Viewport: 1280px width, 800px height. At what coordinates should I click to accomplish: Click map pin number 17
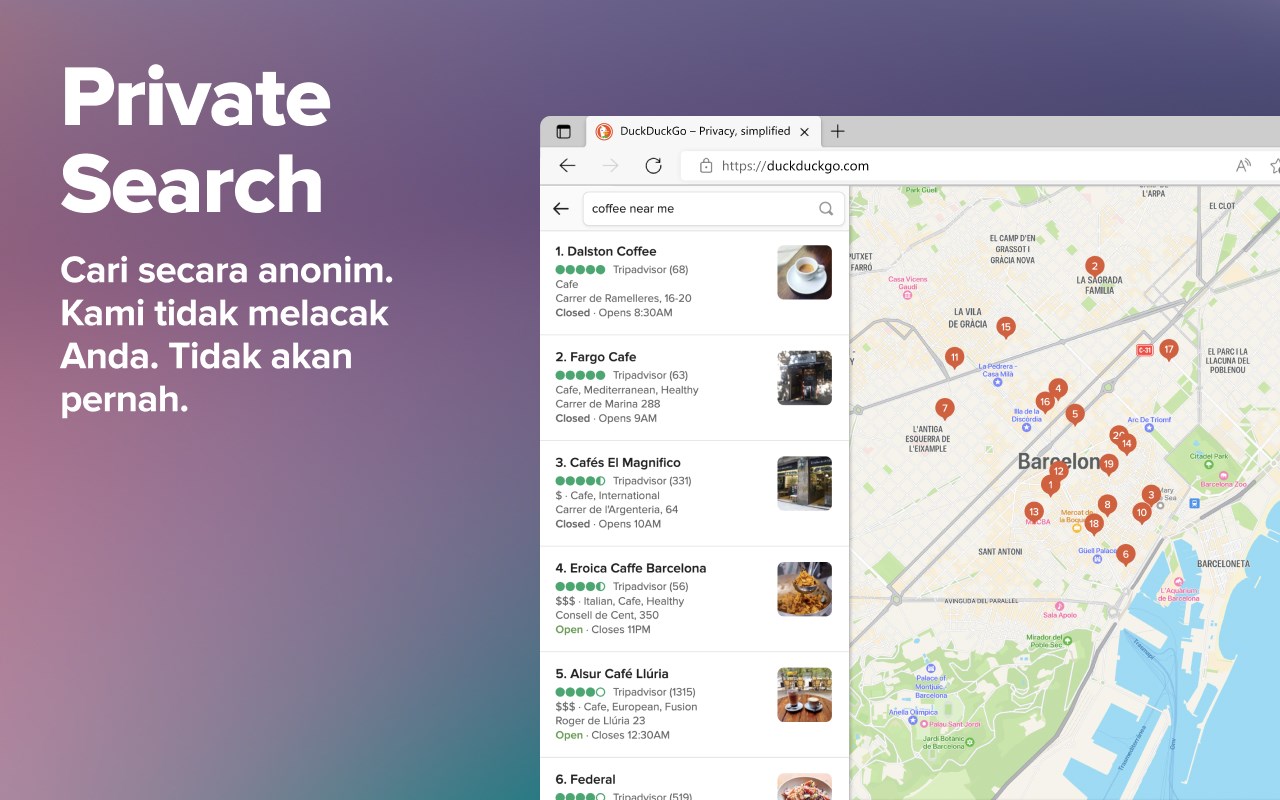point(1168,350)
